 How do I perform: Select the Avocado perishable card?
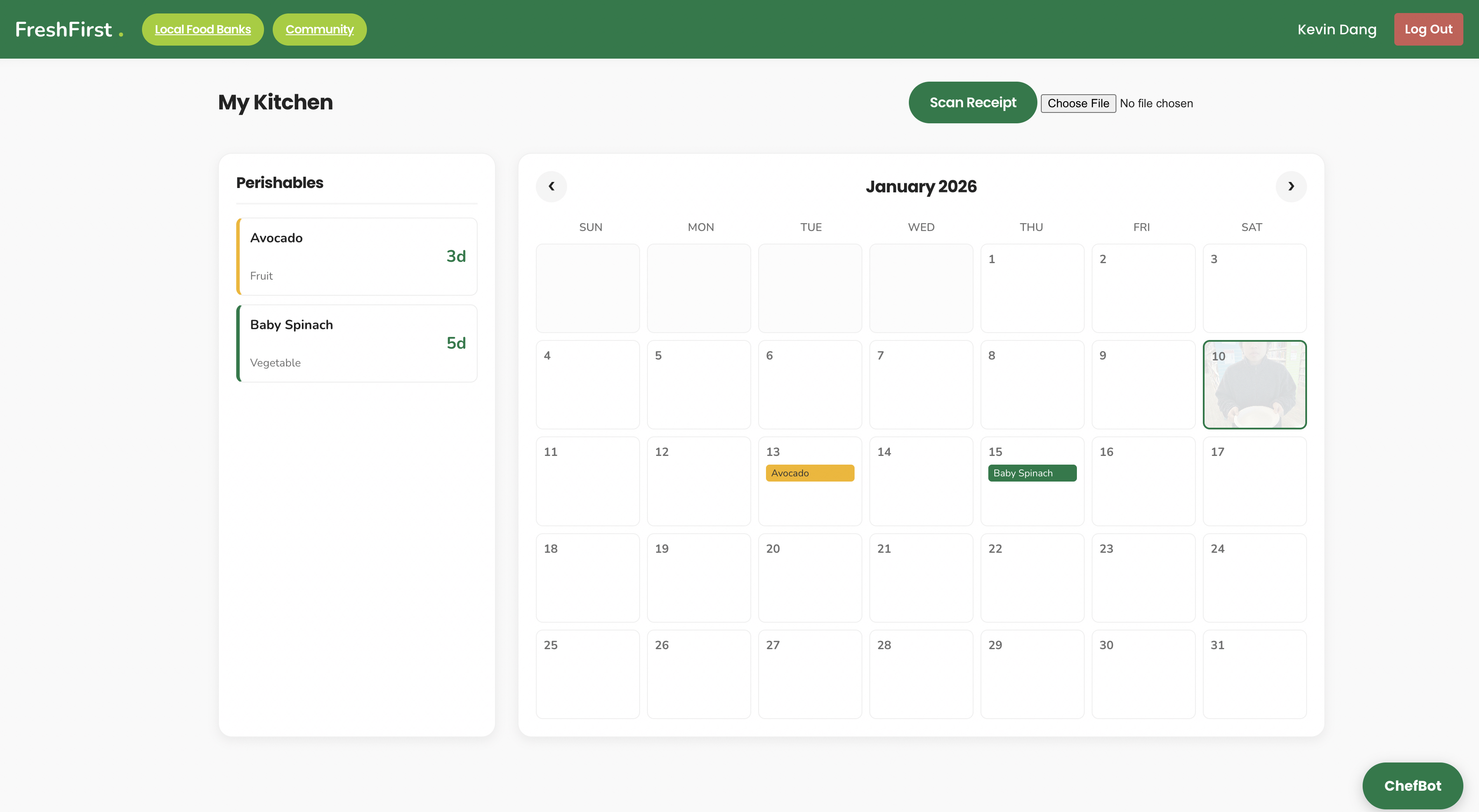pos(357,256)
